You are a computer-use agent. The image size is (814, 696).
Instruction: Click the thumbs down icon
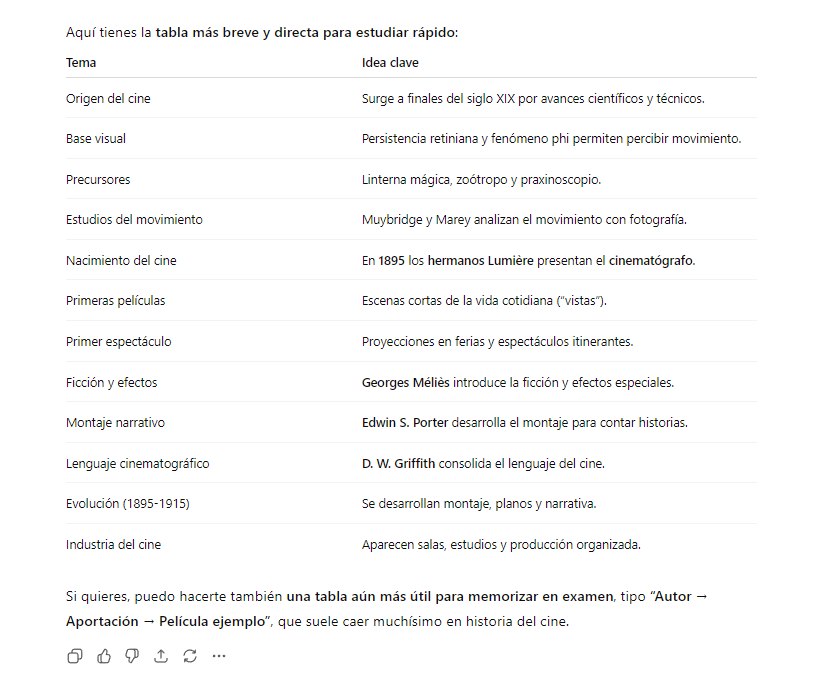point(132,656)
